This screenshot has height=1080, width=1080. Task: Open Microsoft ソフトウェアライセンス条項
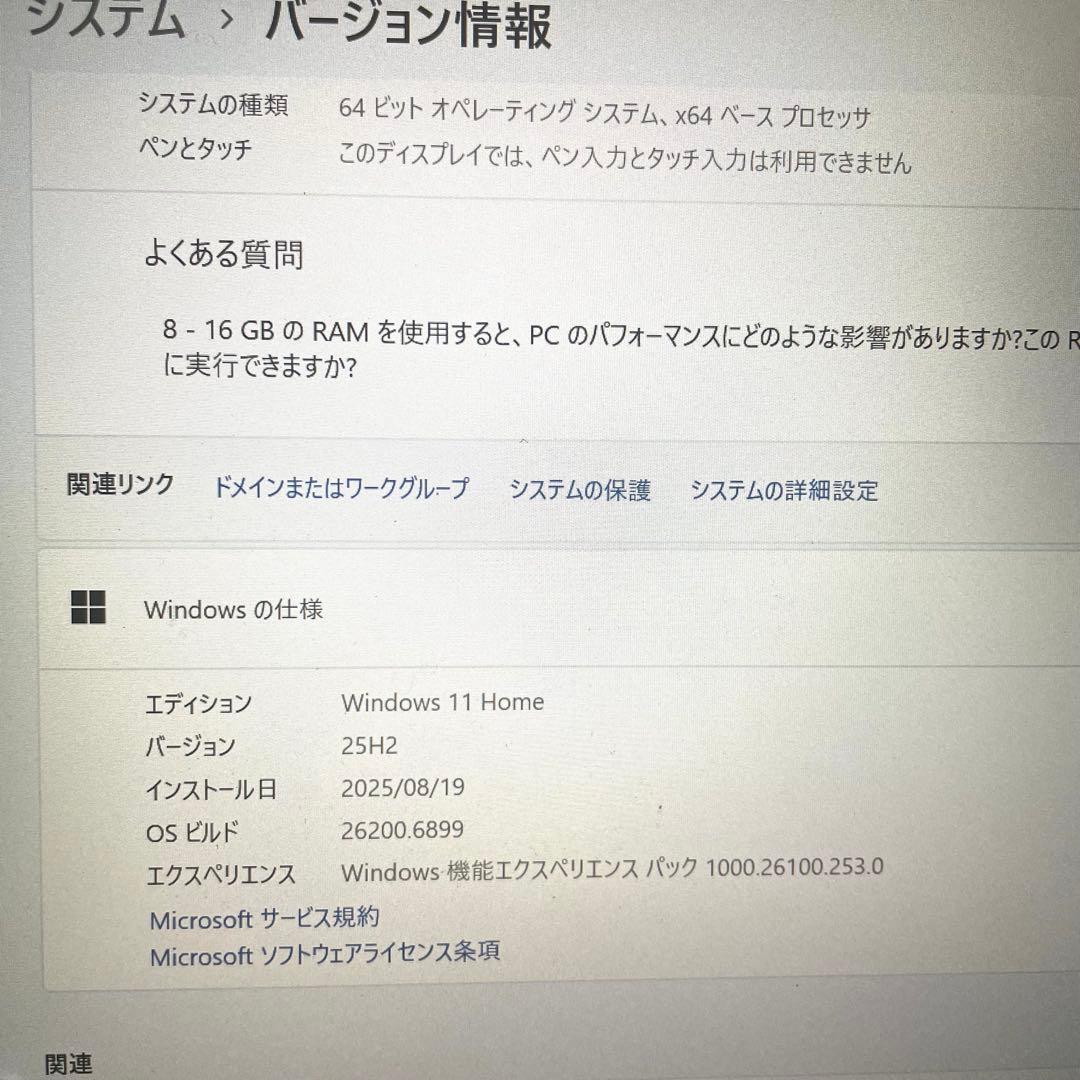click(x=325, y=954)
